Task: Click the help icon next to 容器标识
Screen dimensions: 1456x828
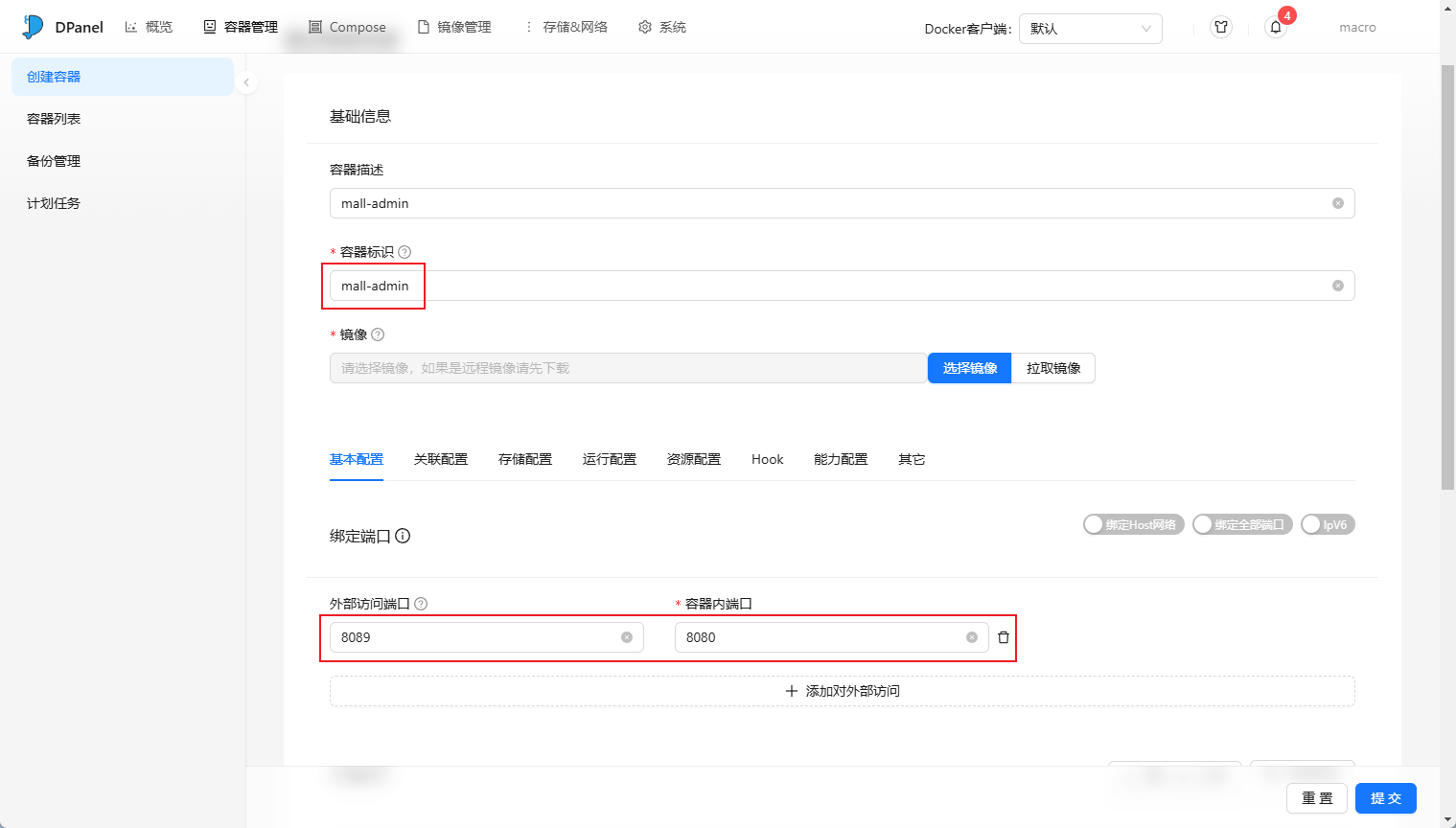Action: [404, 252]
